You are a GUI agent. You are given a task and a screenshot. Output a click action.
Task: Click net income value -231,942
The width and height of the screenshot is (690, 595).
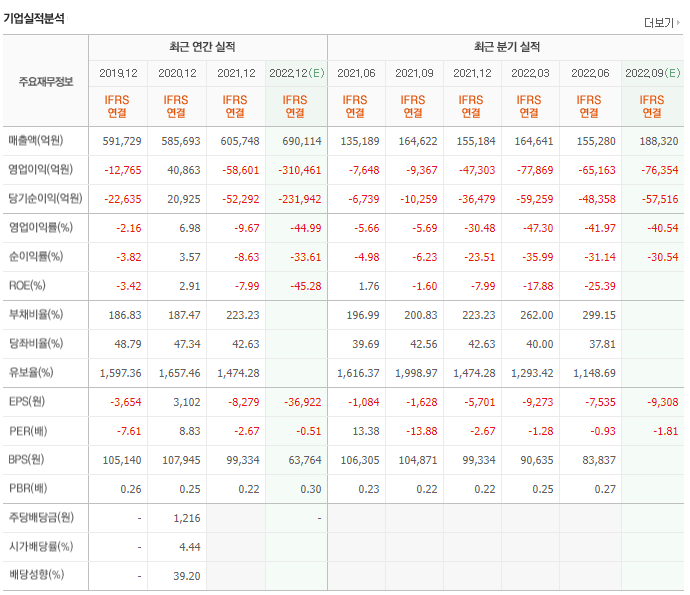pyautogui.click(x=300, y=199)
